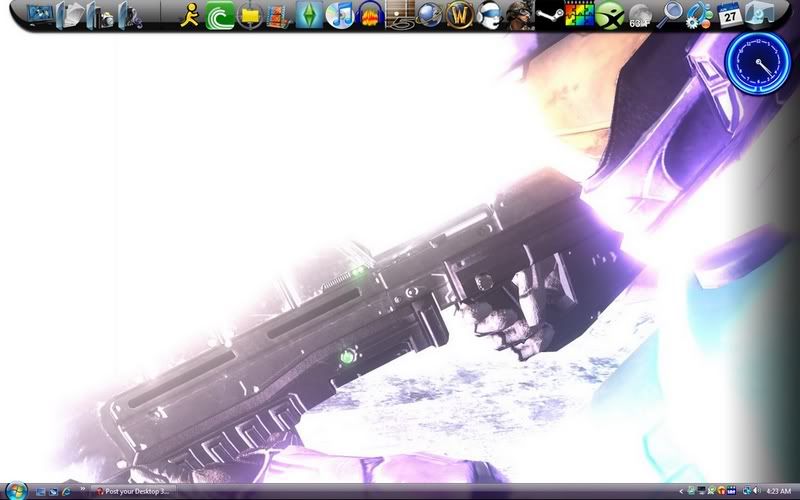Image resolution: width=800 pixels, height=500 pixels.
Task: Open the My Computer dock icon
Action: (40, 14)
